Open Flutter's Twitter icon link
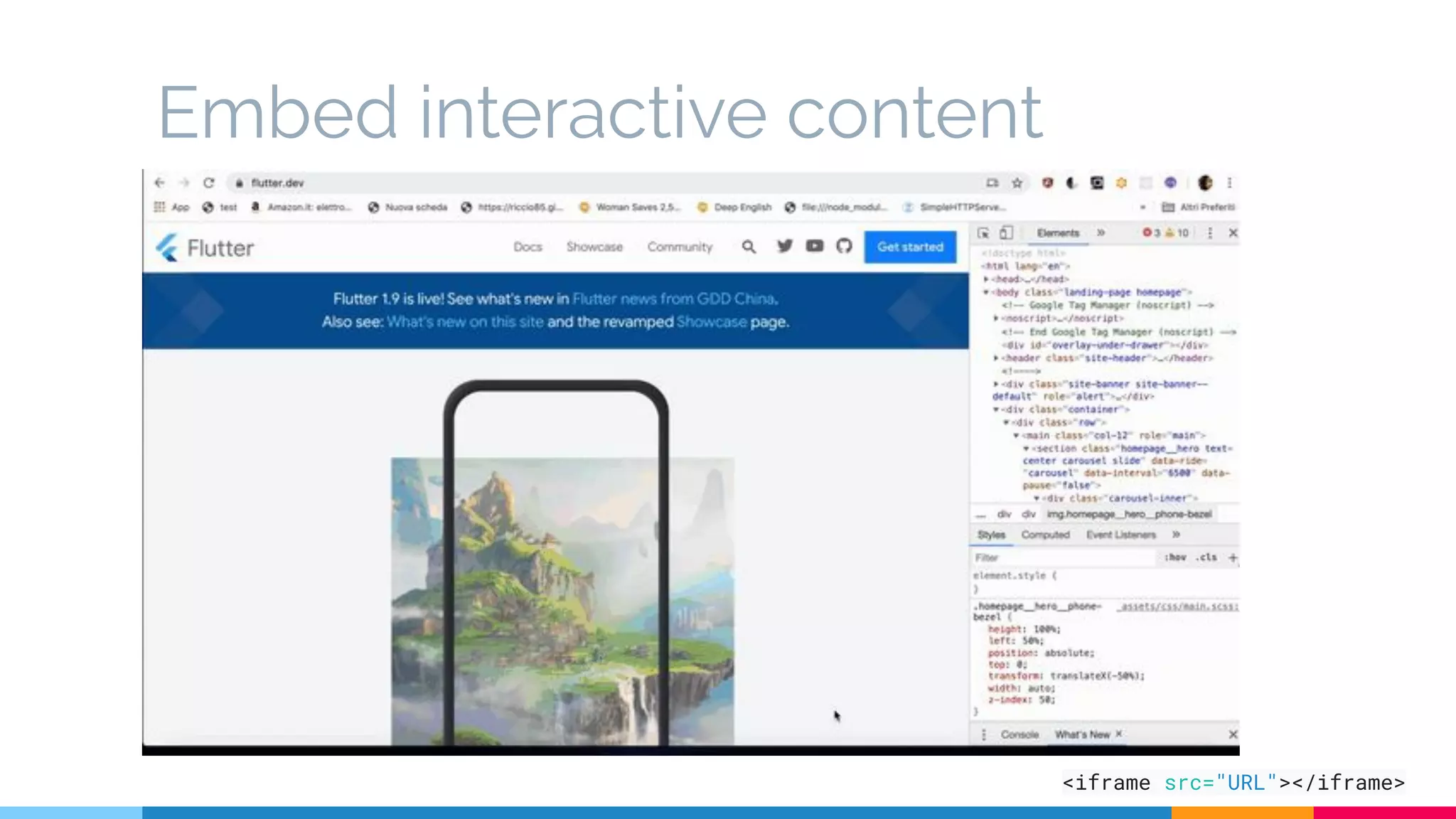The width and height of the screenshot is (1456, 819). point(785,246)
